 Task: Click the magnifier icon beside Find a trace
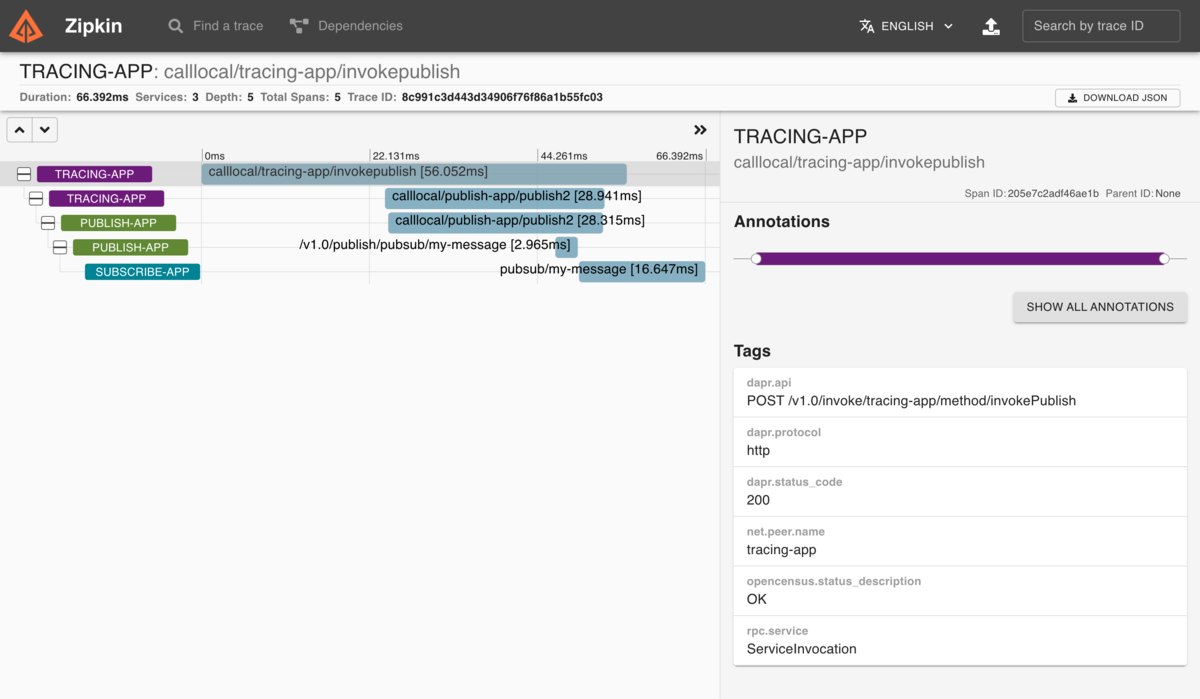176,26
